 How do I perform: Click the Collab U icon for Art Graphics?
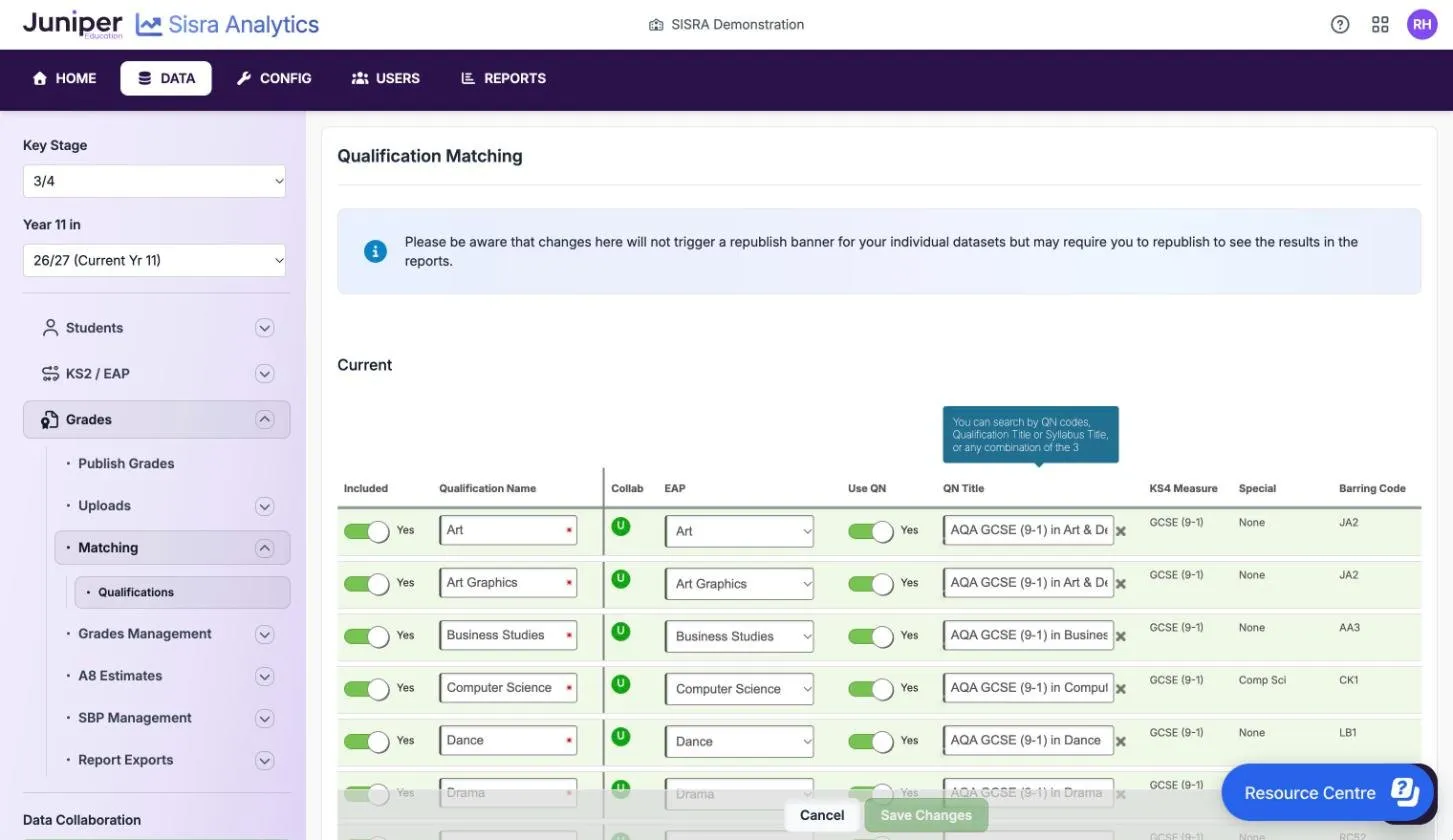click(x=621, y=578)
